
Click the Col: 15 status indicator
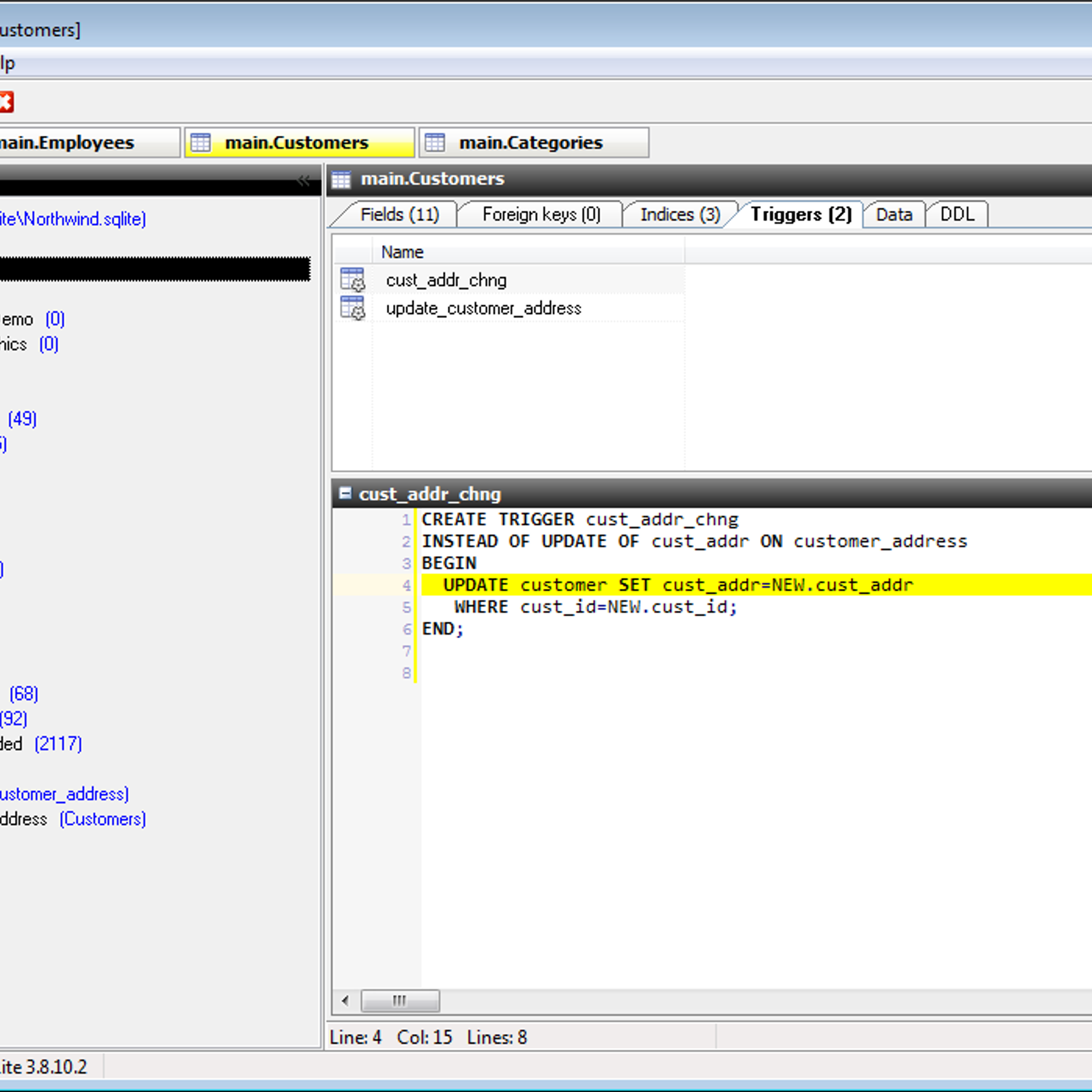(425, 1037)
